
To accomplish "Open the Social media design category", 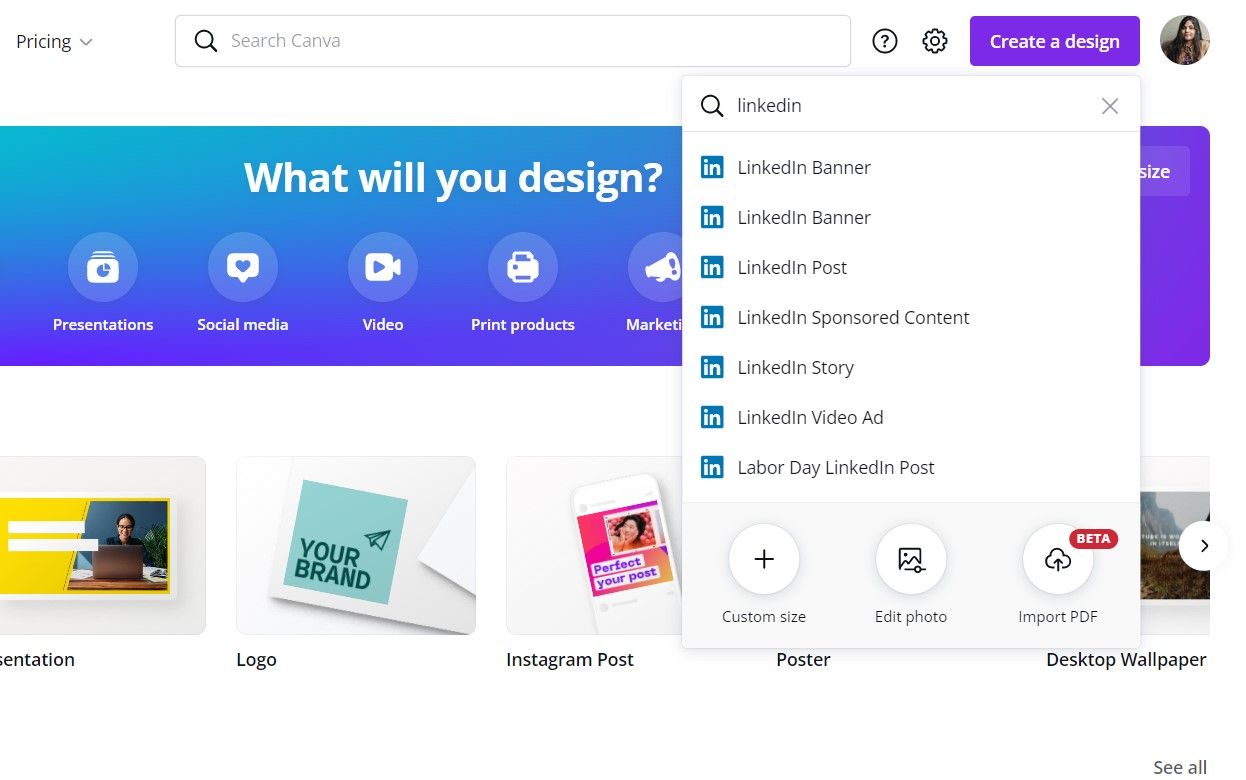I will (x=243, y=266).
